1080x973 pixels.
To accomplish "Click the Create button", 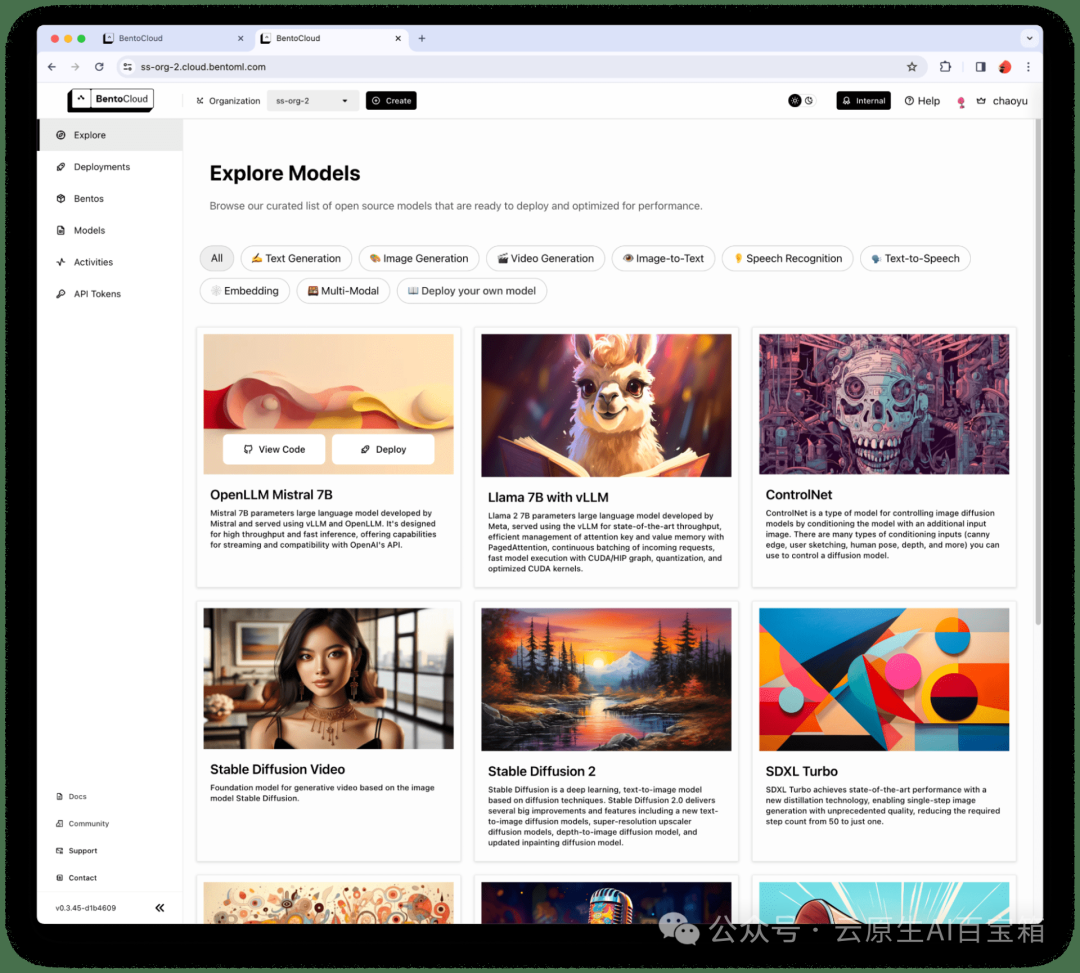I will coord(391,101).
